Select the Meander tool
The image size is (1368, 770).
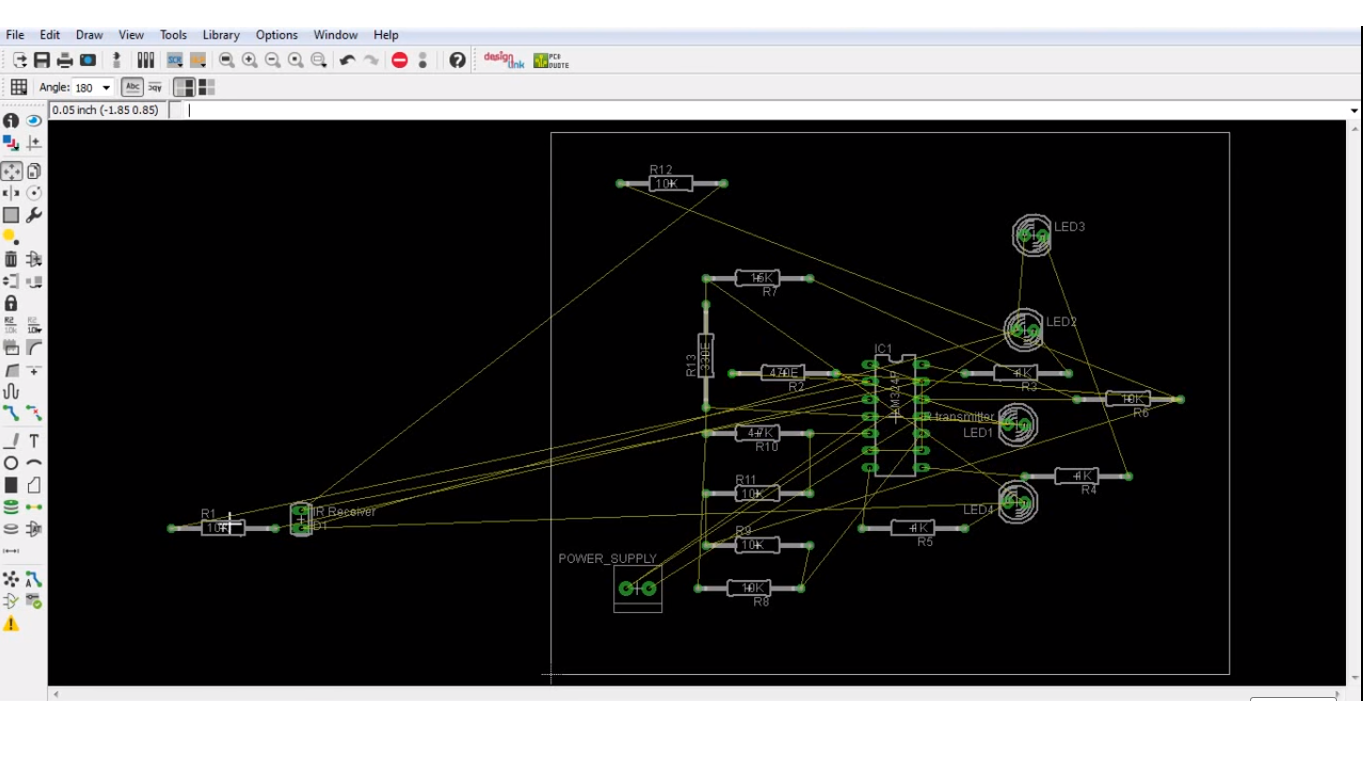tap(11, 391)
